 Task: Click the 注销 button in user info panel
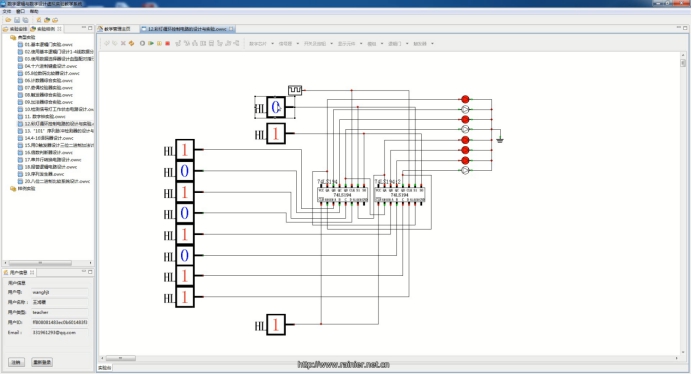point(16,362)
